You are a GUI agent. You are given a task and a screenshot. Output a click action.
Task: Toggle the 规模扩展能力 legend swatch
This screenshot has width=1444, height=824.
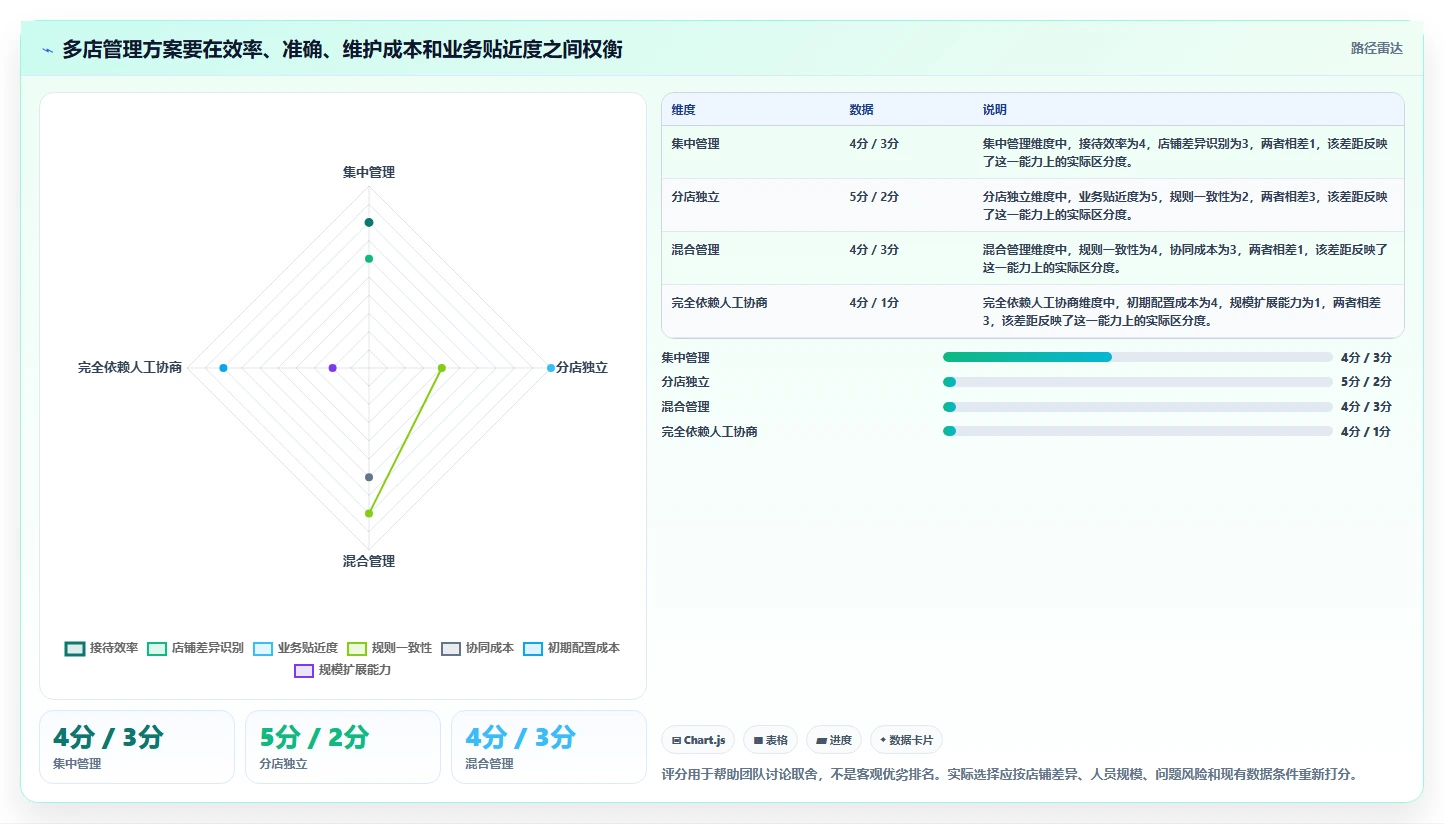click(304, 670)
